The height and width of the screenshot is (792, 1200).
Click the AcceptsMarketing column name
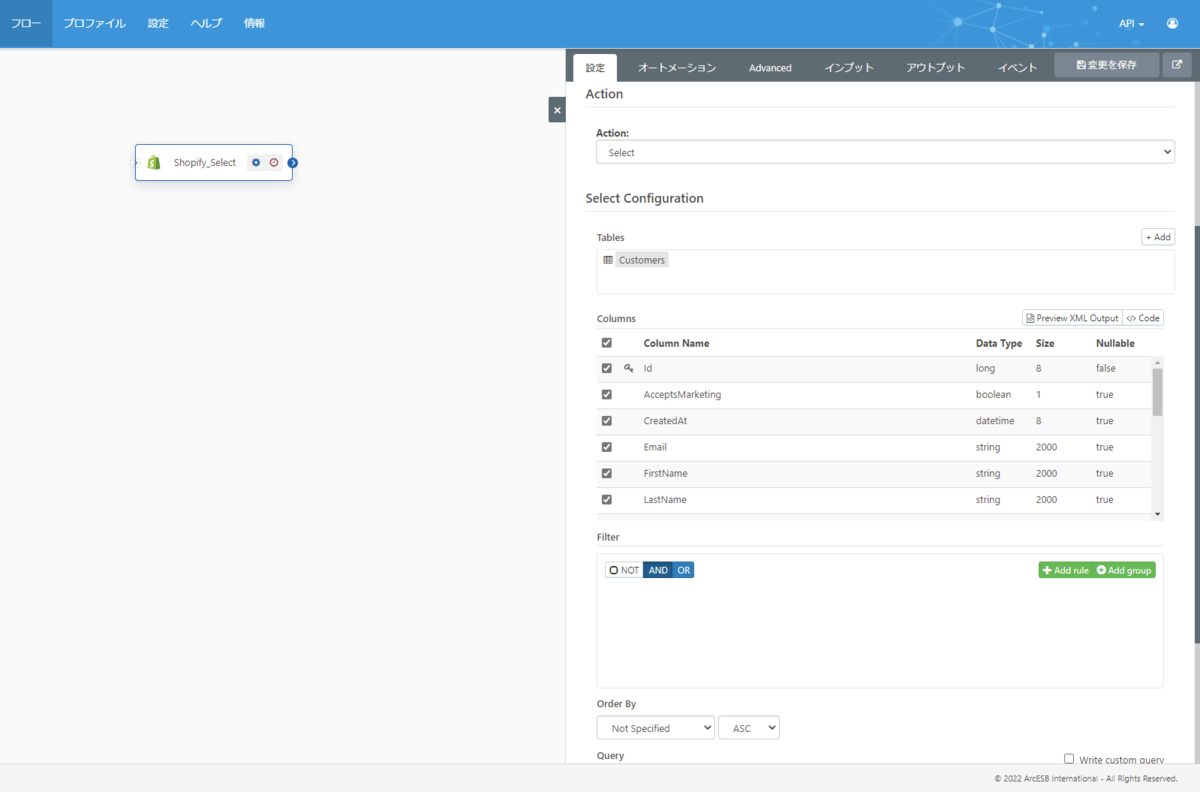pos(682,394)
